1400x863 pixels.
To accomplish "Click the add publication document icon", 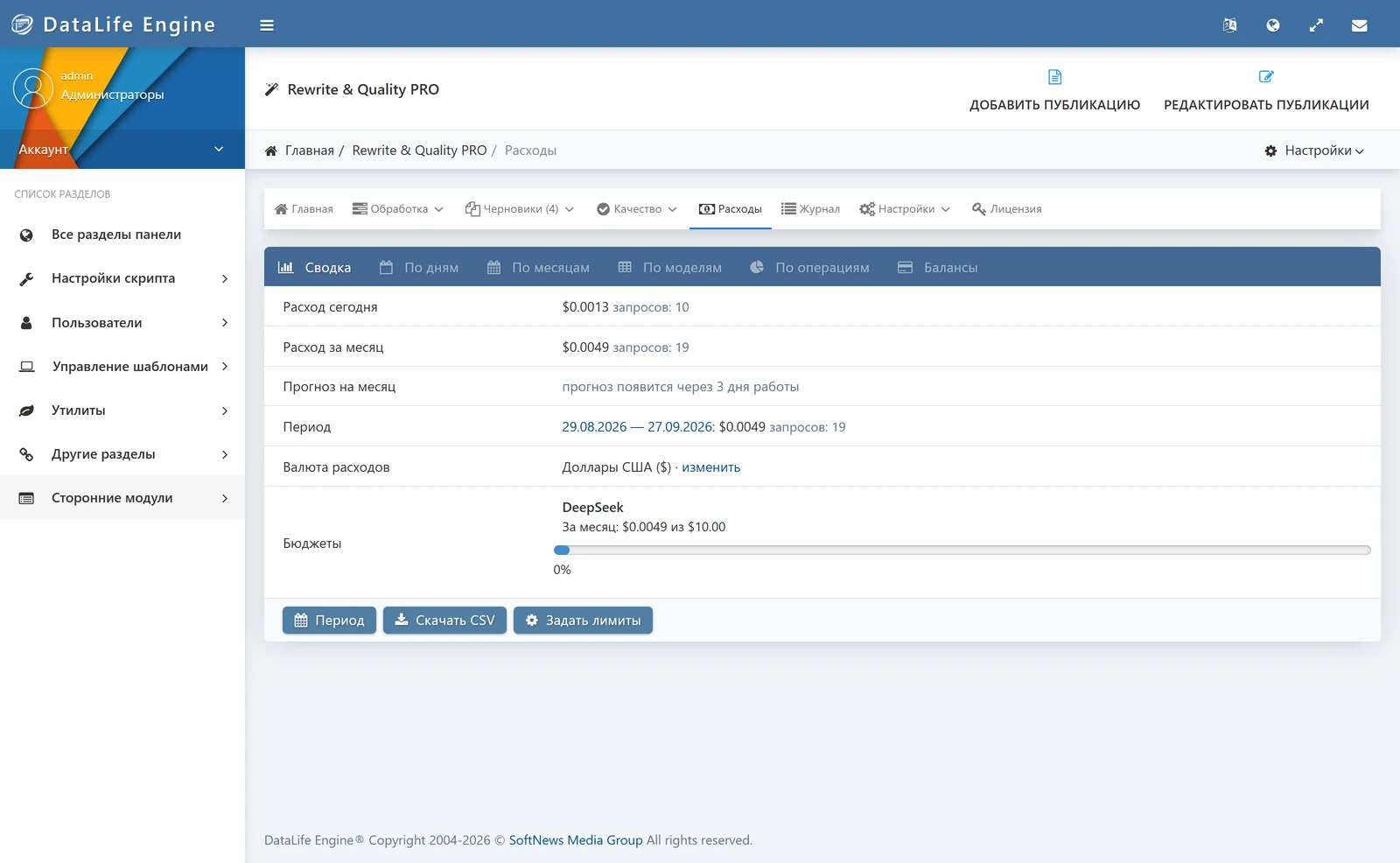I will 1054,77.
